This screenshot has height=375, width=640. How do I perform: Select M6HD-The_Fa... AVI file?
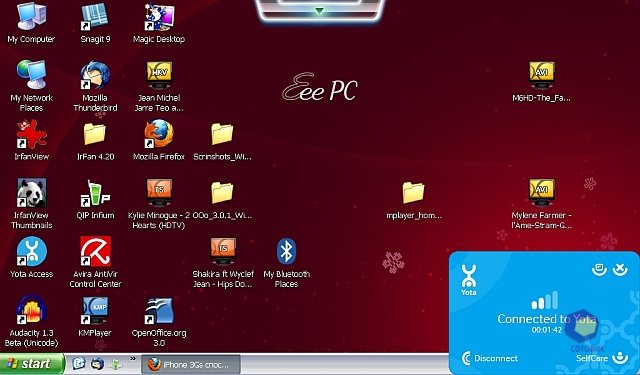[x=542, y=81]
